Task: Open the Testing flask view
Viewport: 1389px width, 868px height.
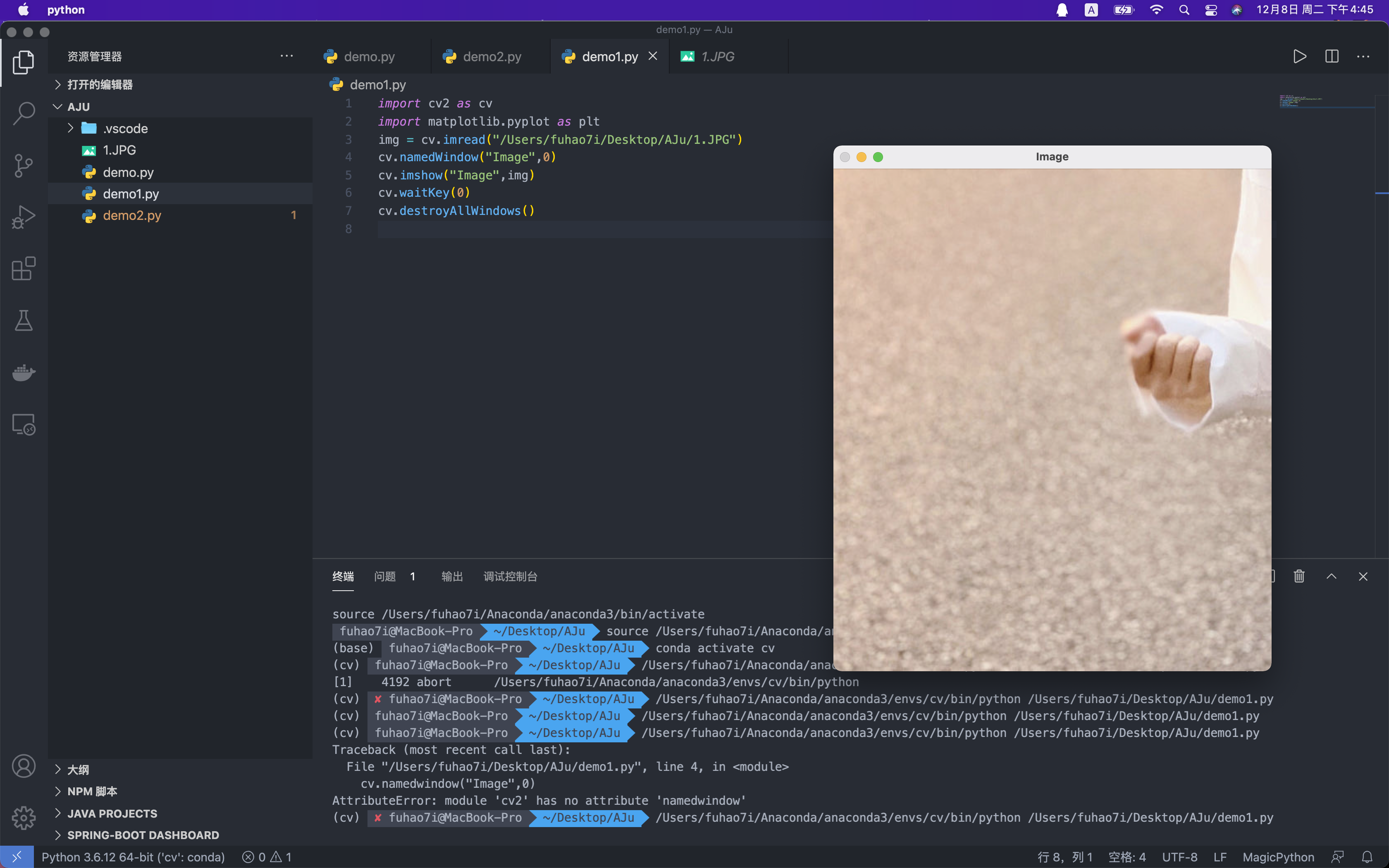Action: 24,320
